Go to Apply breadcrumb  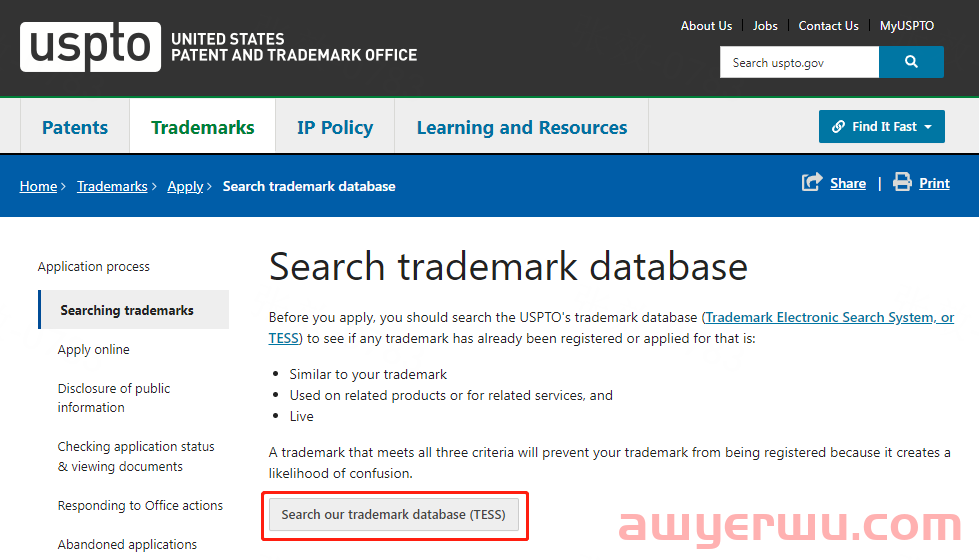(185, 187)
